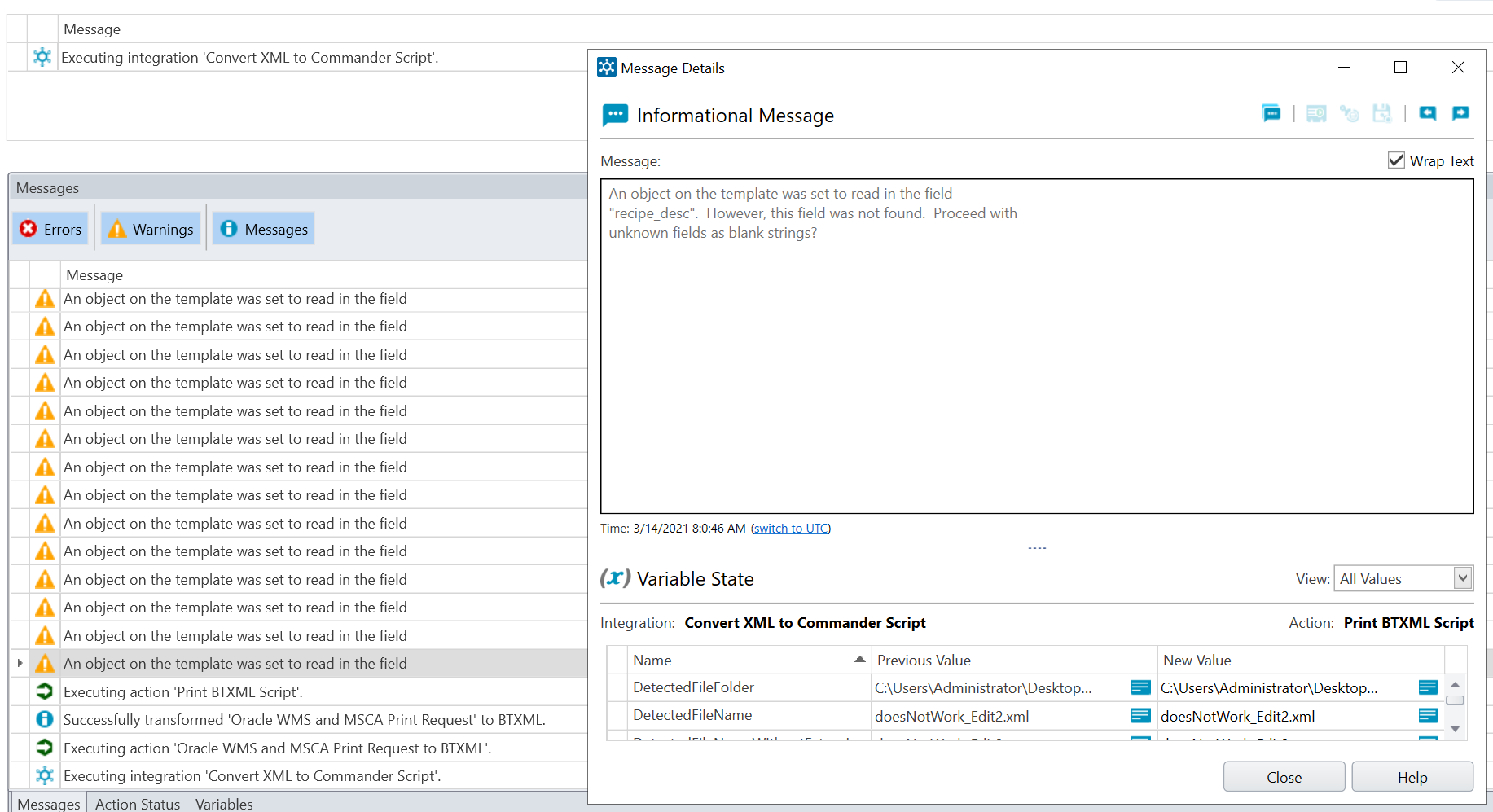Click the 'switch to UTC' link

tap(790, 528)
